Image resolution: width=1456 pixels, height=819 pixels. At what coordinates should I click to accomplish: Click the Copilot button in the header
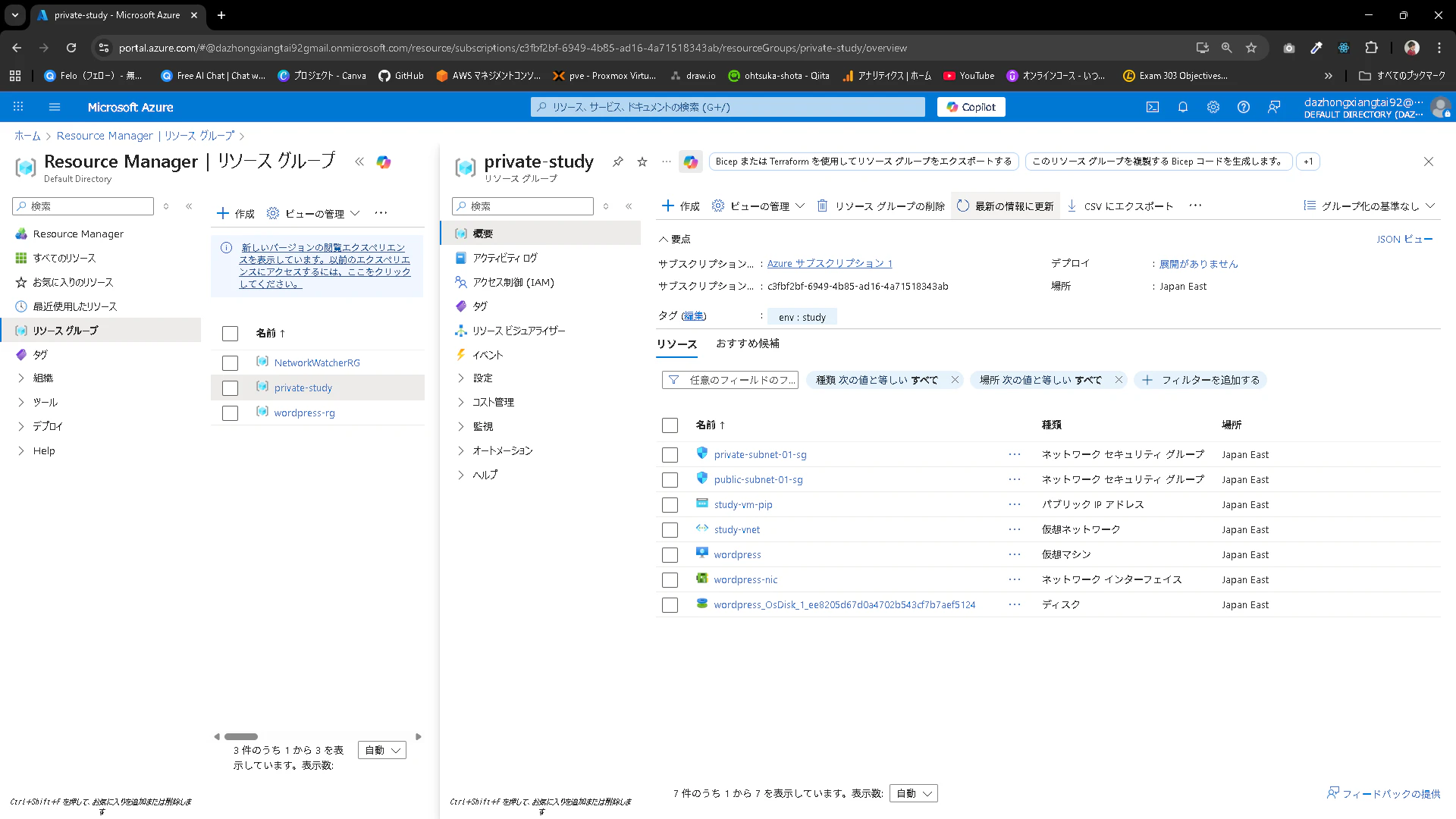(971, 107)
